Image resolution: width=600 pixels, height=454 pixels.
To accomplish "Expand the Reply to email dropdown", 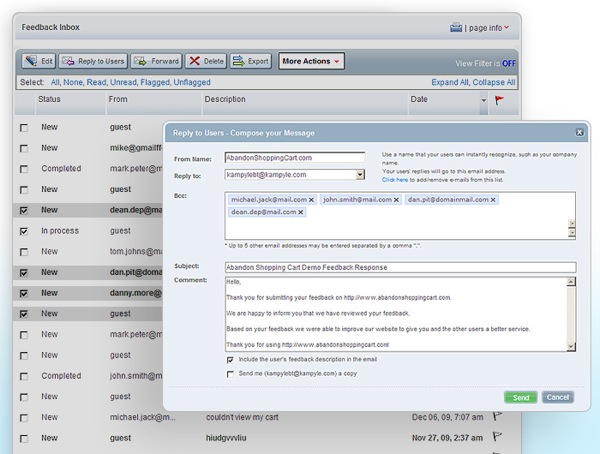I will coord(360,174).
